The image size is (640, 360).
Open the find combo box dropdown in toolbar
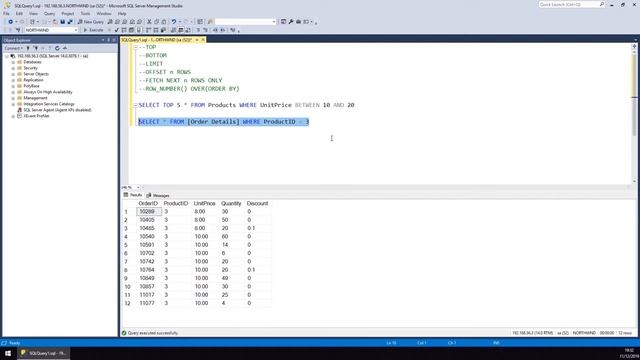click(274, 22)
